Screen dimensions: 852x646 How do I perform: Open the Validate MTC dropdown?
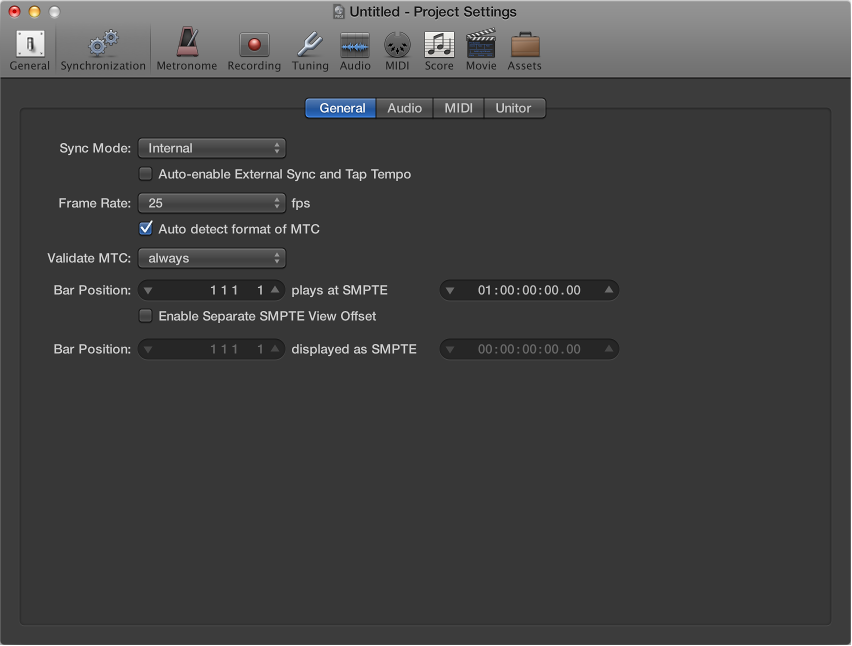click(211, 258)
